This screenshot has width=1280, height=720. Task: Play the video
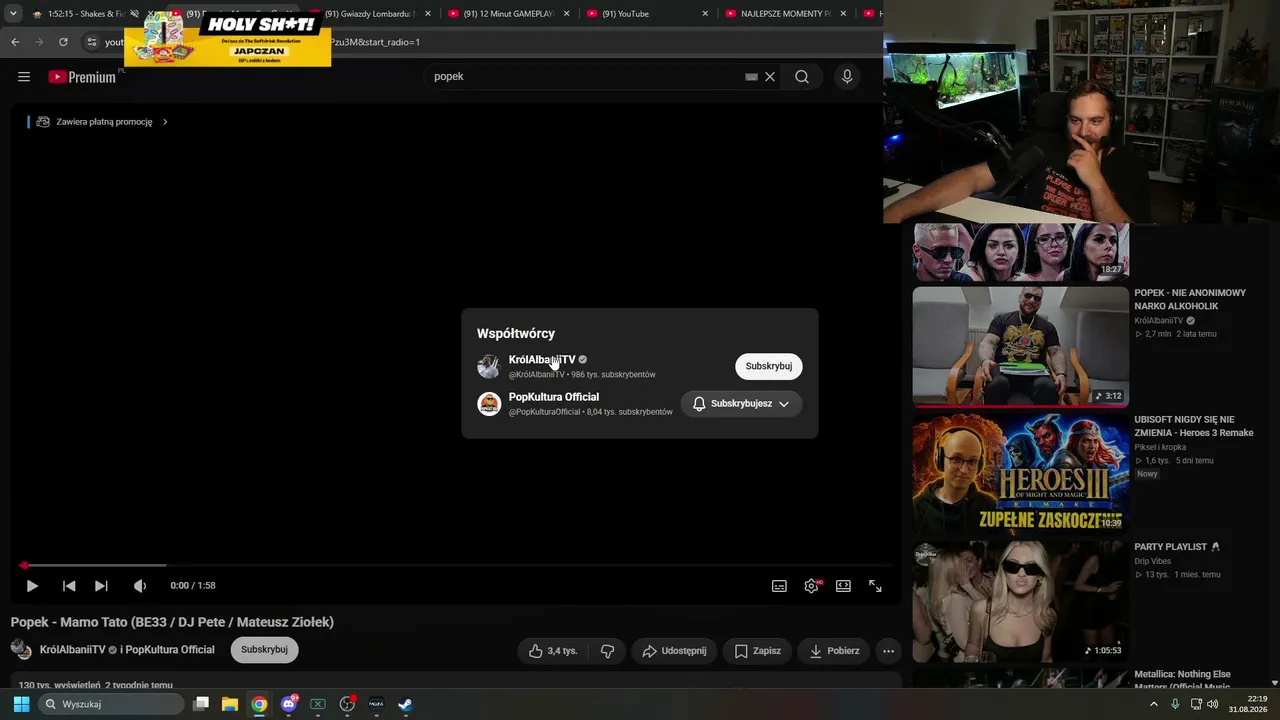32,586
